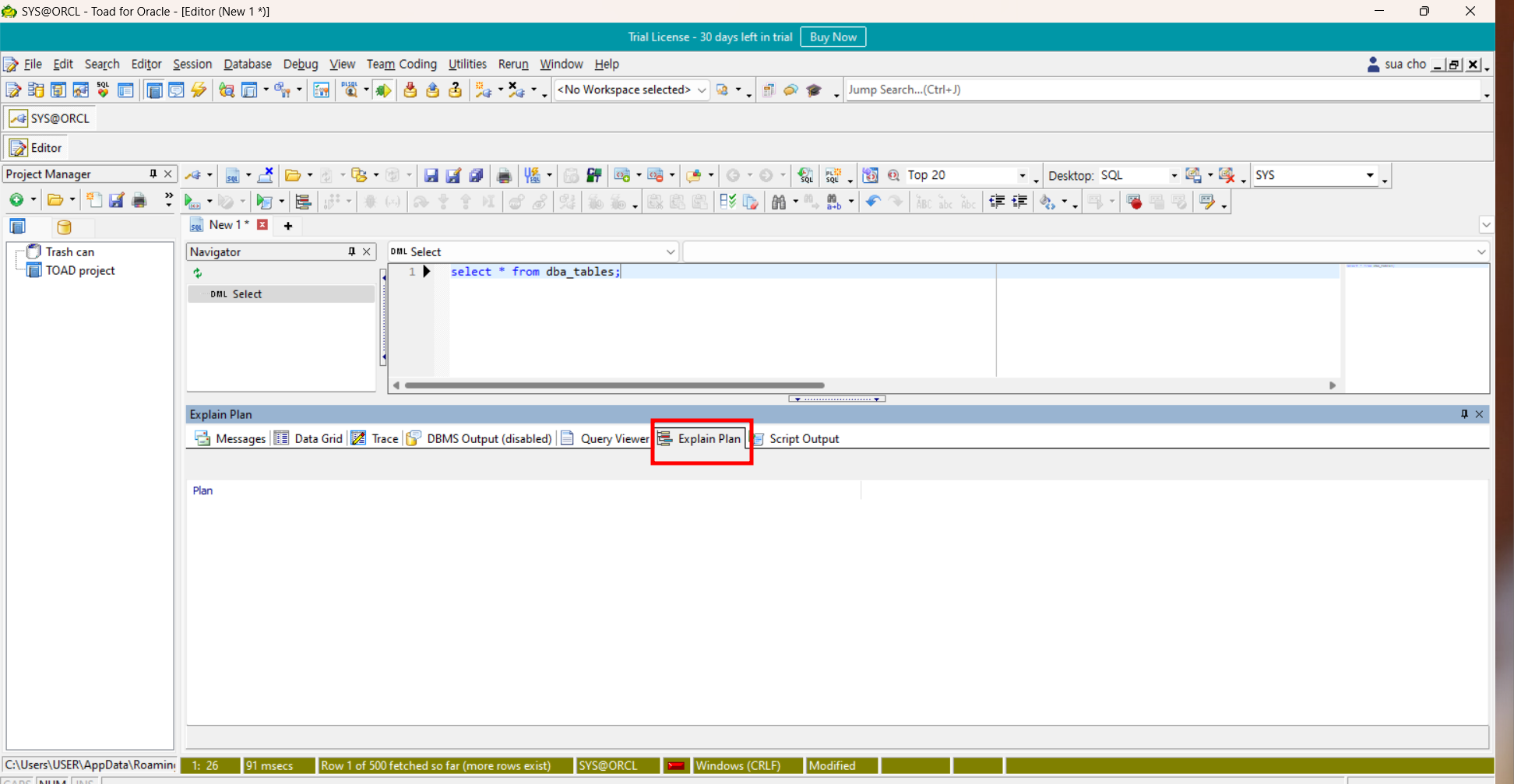Open the SYS schema dropdown
The height and width of the screenshot is (784, 1514).
(x=1370, y=175)
